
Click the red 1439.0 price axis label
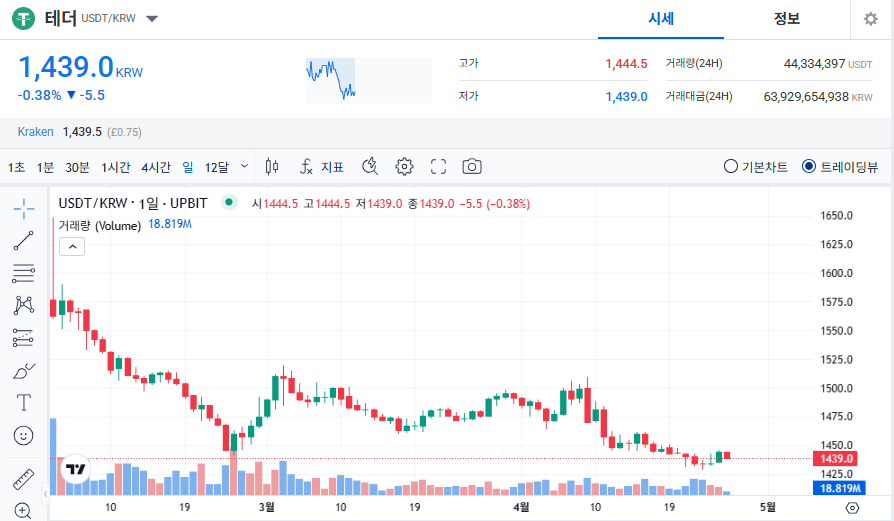(836, 458)
